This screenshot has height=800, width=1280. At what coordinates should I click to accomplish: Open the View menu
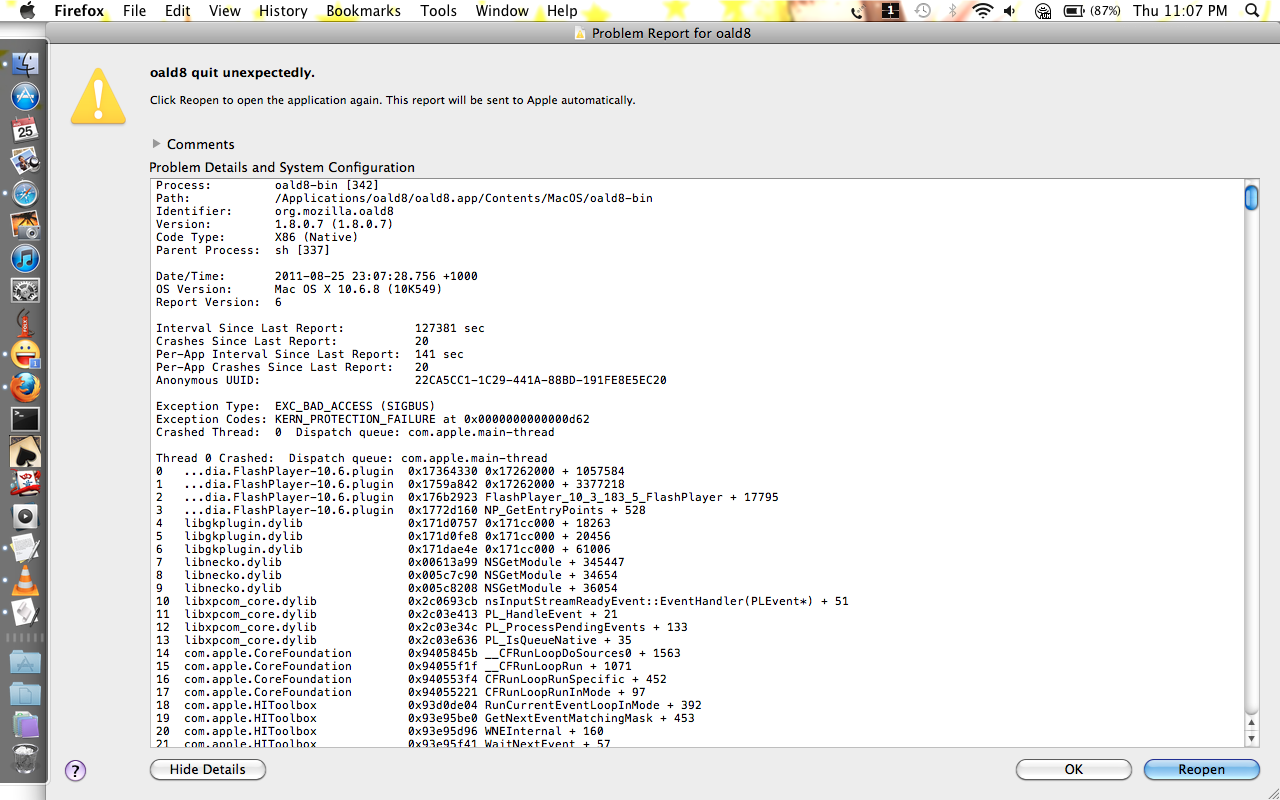click(225, 11)
